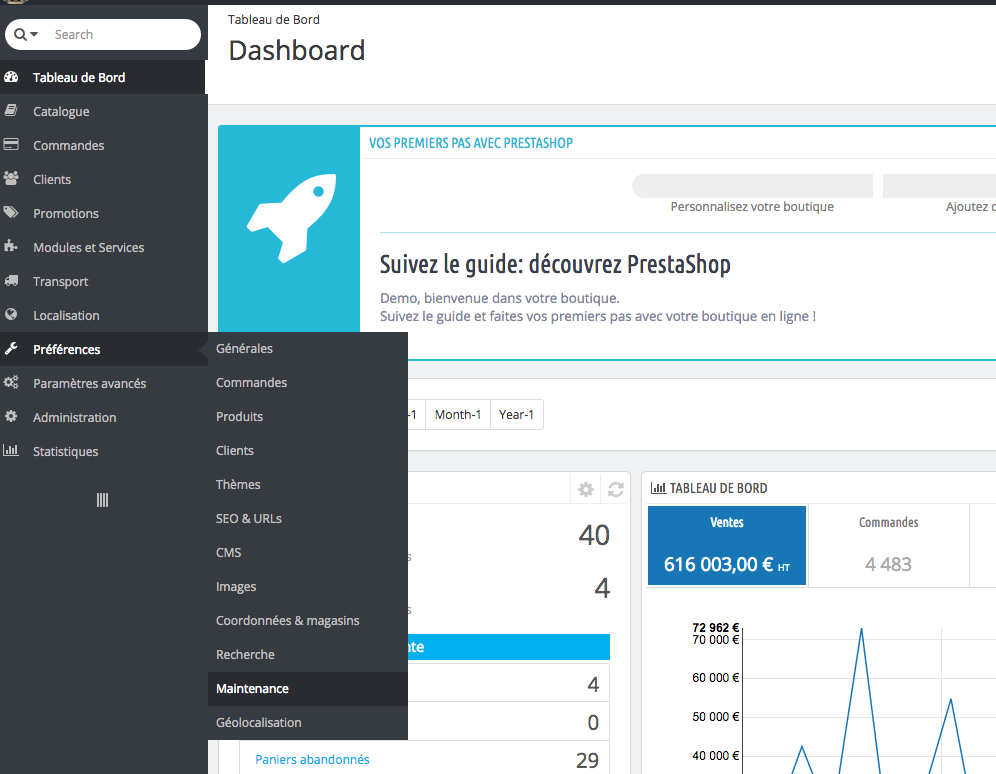Screen dimensions: 996x774
Task: Open the dashboard panel gear settings icon
Action: pos(586,489)
